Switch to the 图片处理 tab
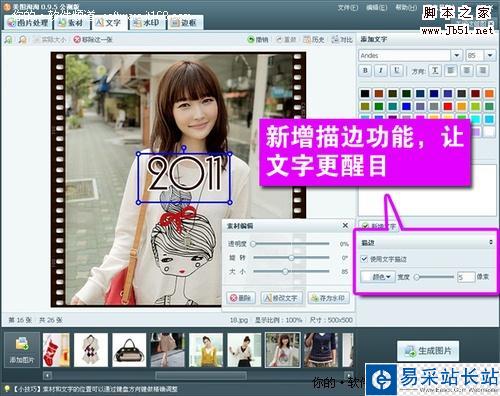This screenshot has height=396, width=500. pyautogui.click(x=28, y=23)
